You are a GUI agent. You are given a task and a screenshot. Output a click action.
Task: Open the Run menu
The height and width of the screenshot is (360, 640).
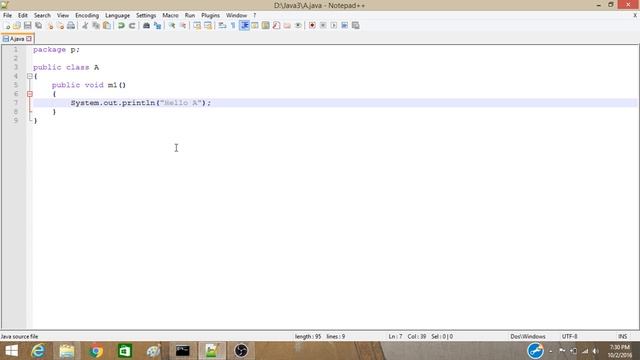point(190,16)
